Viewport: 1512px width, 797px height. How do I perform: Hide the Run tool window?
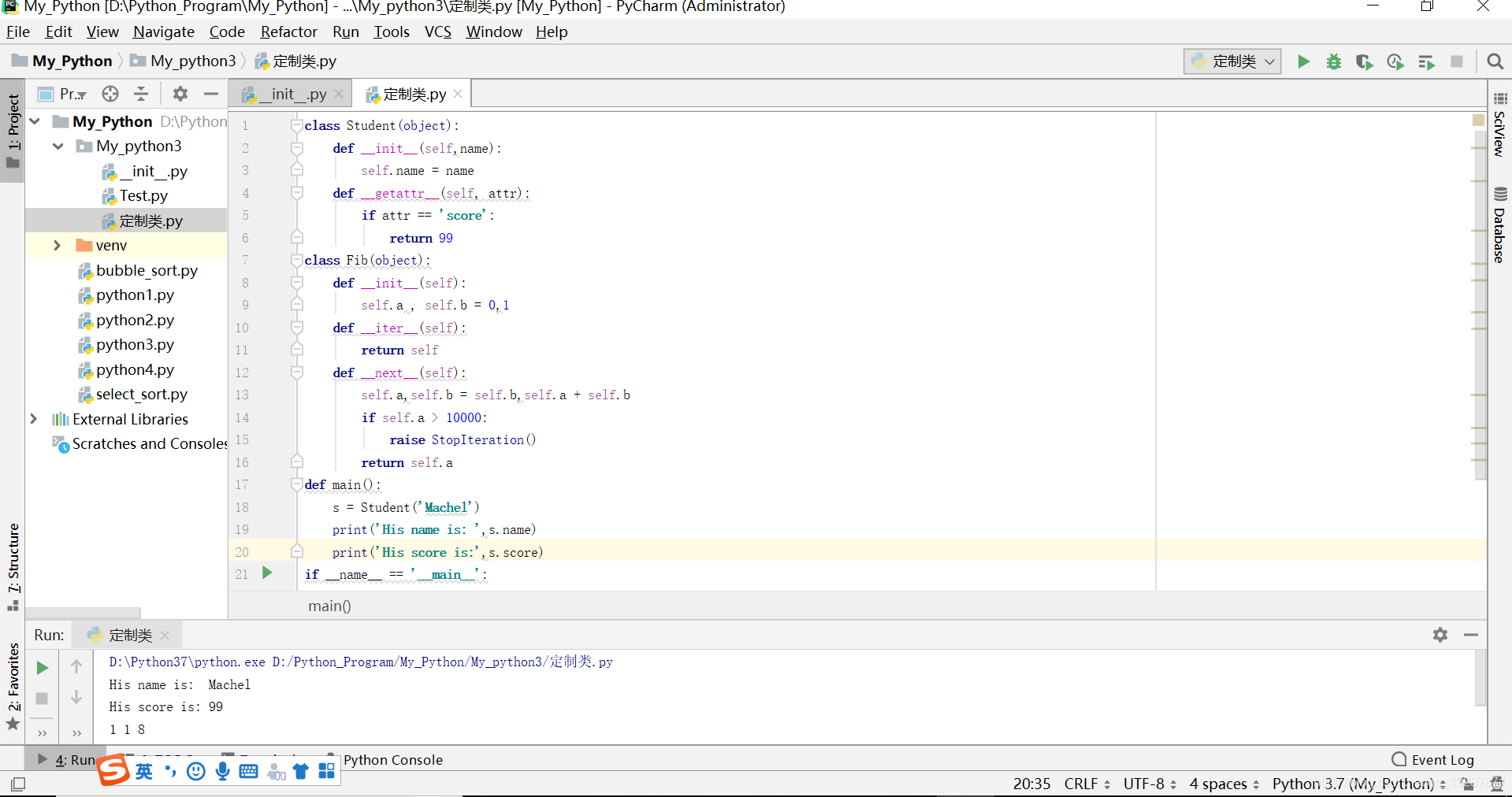click(1470, 635)
